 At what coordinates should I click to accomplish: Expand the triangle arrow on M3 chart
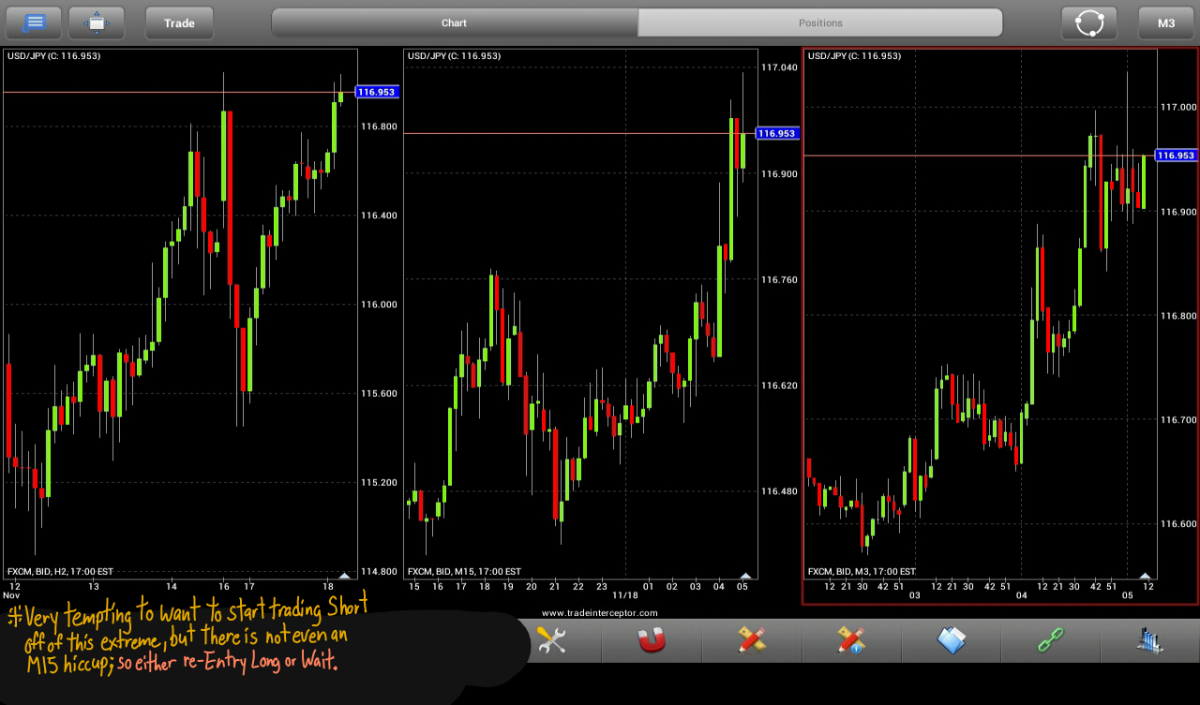click(x=1144, y=575)
